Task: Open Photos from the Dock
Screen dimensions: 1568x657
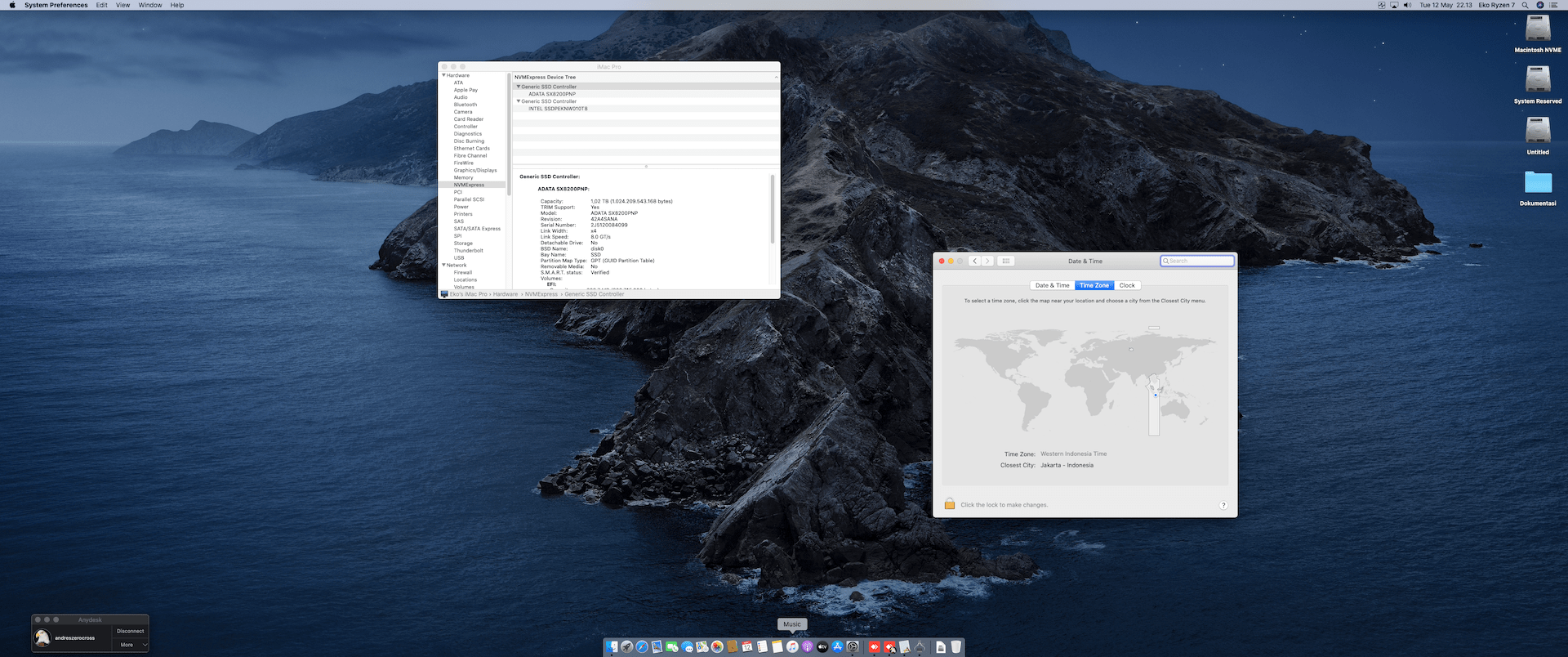Action: coord(717,647)
